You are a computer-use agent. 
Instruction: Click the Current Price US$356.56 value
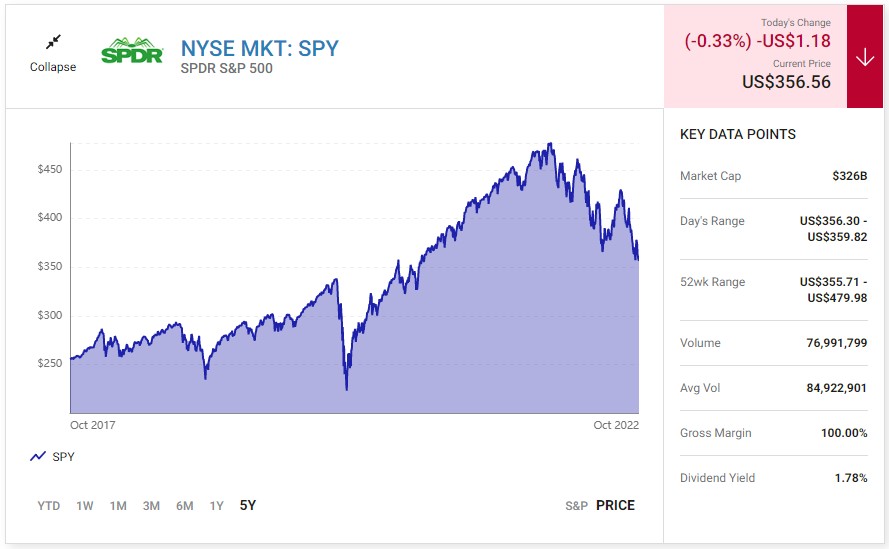pyautogui.click(x=786, y=82)
